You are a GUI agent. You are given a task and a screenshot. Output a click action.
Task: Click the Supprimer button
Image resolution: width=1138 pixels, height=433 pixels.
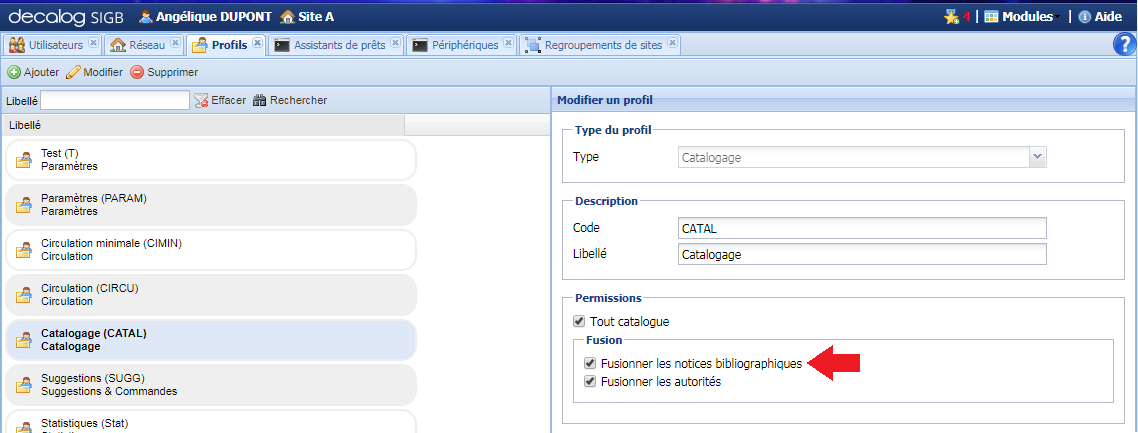pos(164,73)
